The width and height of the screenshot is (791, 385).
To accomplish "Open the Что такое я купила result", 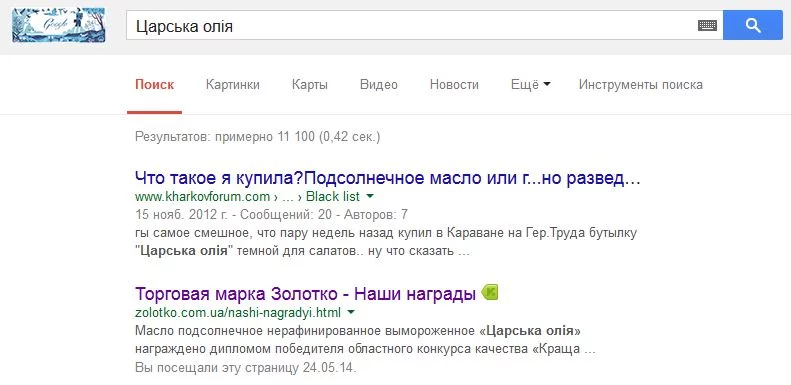I will point(388,178).
